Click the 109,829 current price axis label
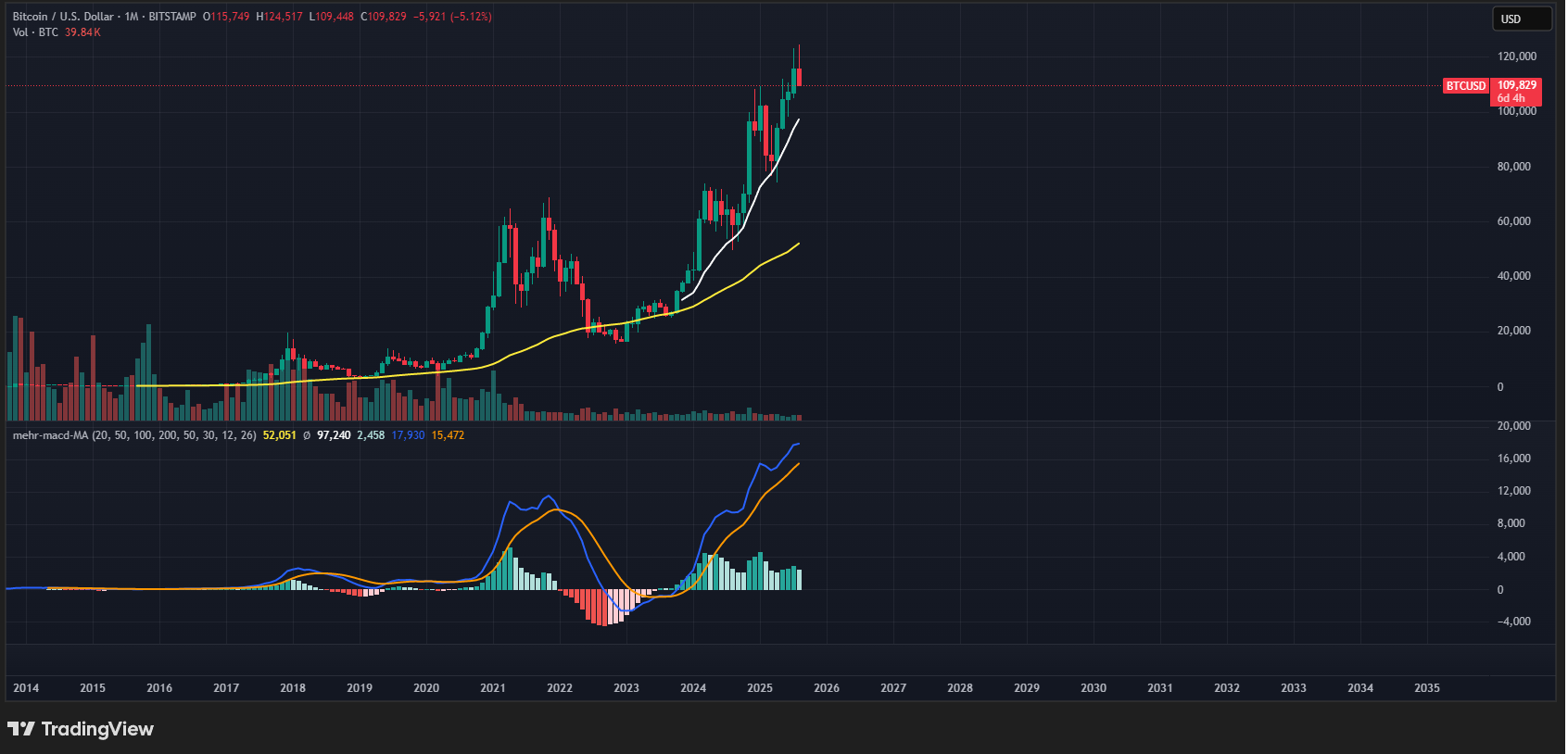 click(1517, 85)
